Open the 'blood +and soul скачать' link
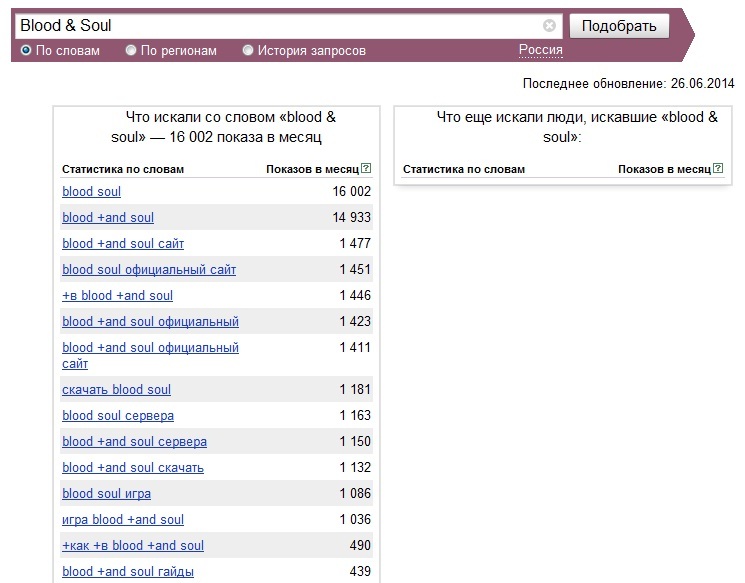The width and height of the screenshot is (745, 583). point(133,468)
